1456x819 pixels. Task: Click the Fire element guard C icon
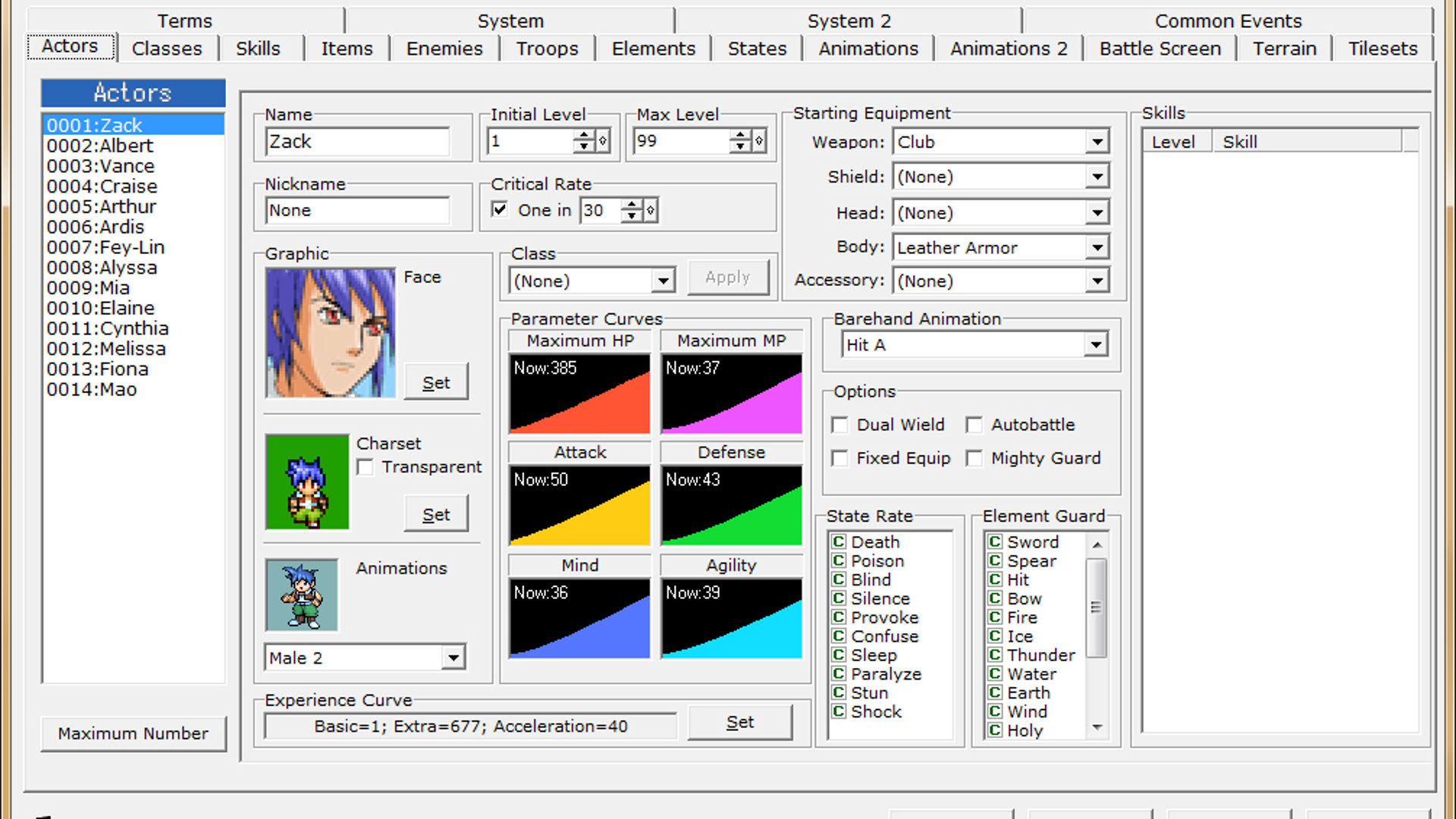click(995, 617)
